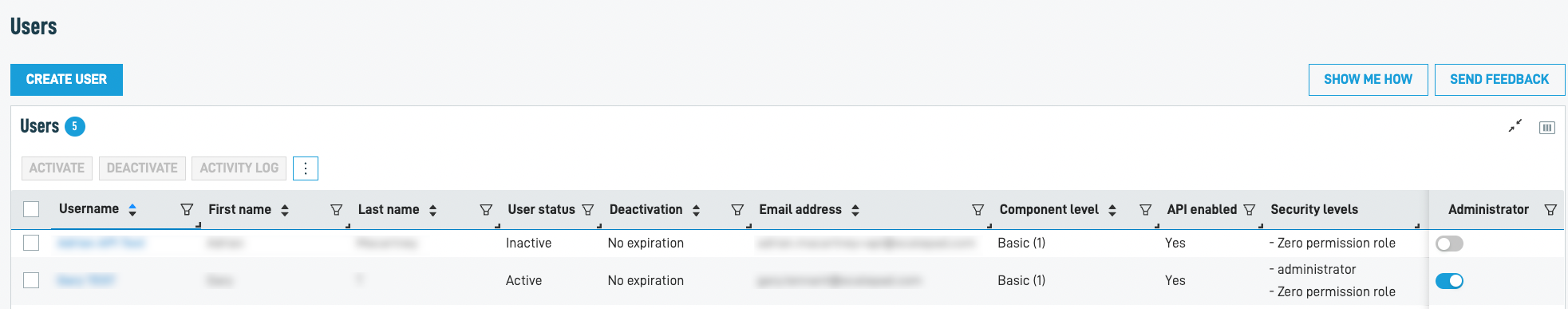This screenshot has height=309, width=1568.
Task: Open the User status filter dropdown
Action: (x=588, y=209)
